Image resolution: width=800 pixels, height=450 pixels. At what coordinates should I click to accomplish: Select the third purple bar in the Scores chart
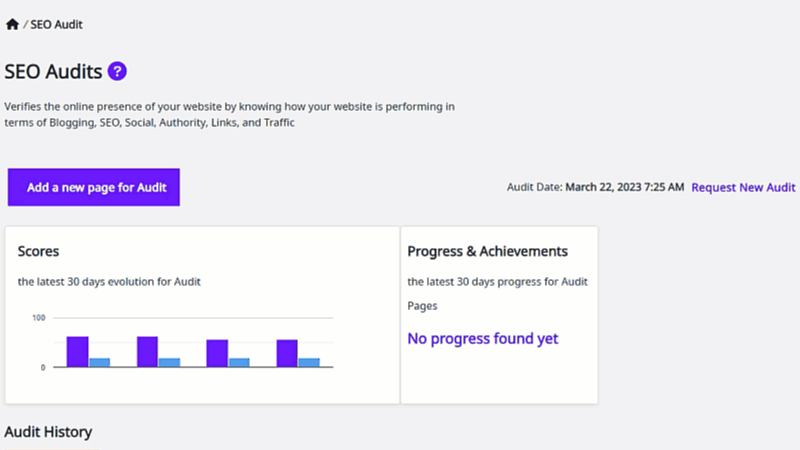coord(217,353)
